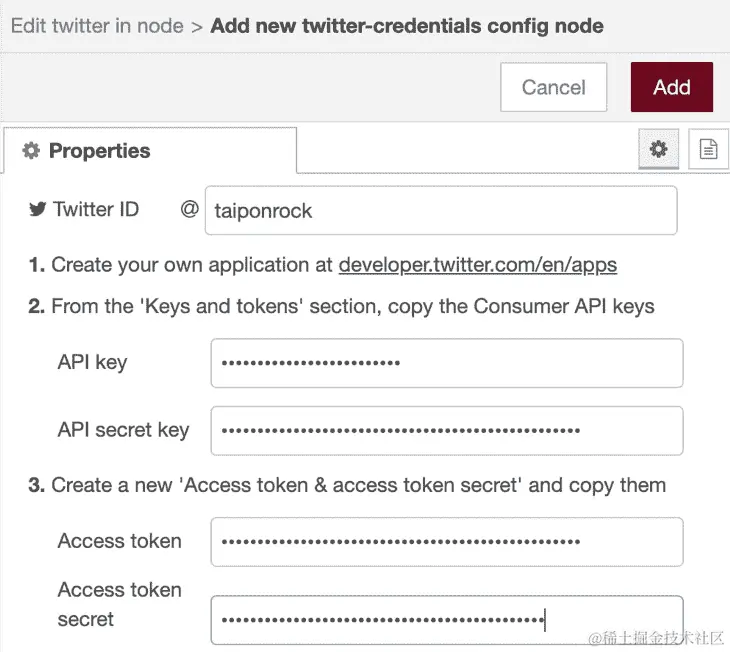Viewport: 730px width, 652px height.
Task: Click the 'Edit twitter in node' breadcrumb
Action: click(97, 25)
